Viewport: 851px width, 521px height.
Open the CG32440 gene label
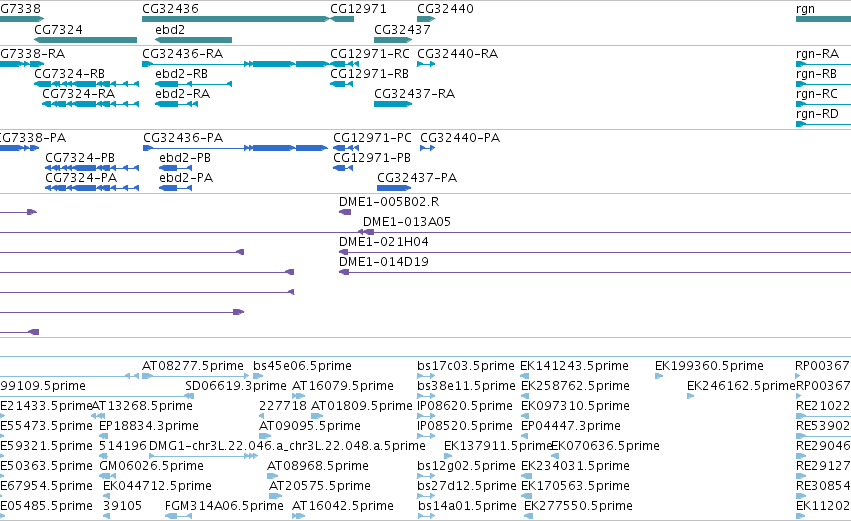coord(445,9)
